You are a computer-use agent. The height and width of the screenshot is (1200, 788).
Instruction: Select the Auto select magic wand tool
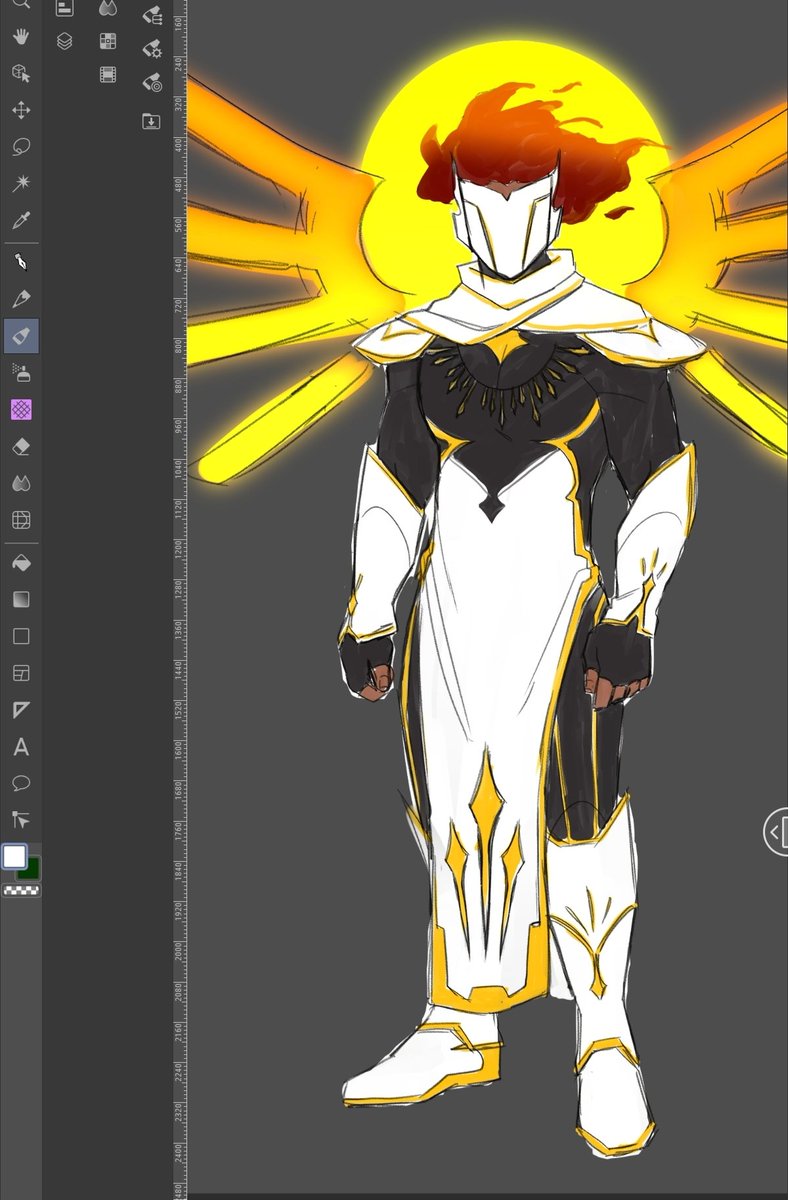(21, 183)
